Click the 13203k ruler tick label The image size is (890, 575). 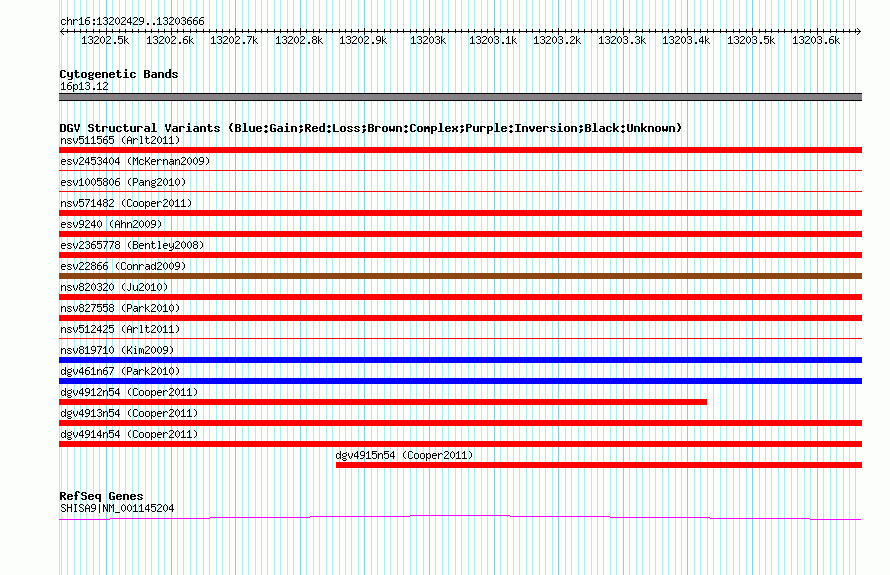(428, 40)
